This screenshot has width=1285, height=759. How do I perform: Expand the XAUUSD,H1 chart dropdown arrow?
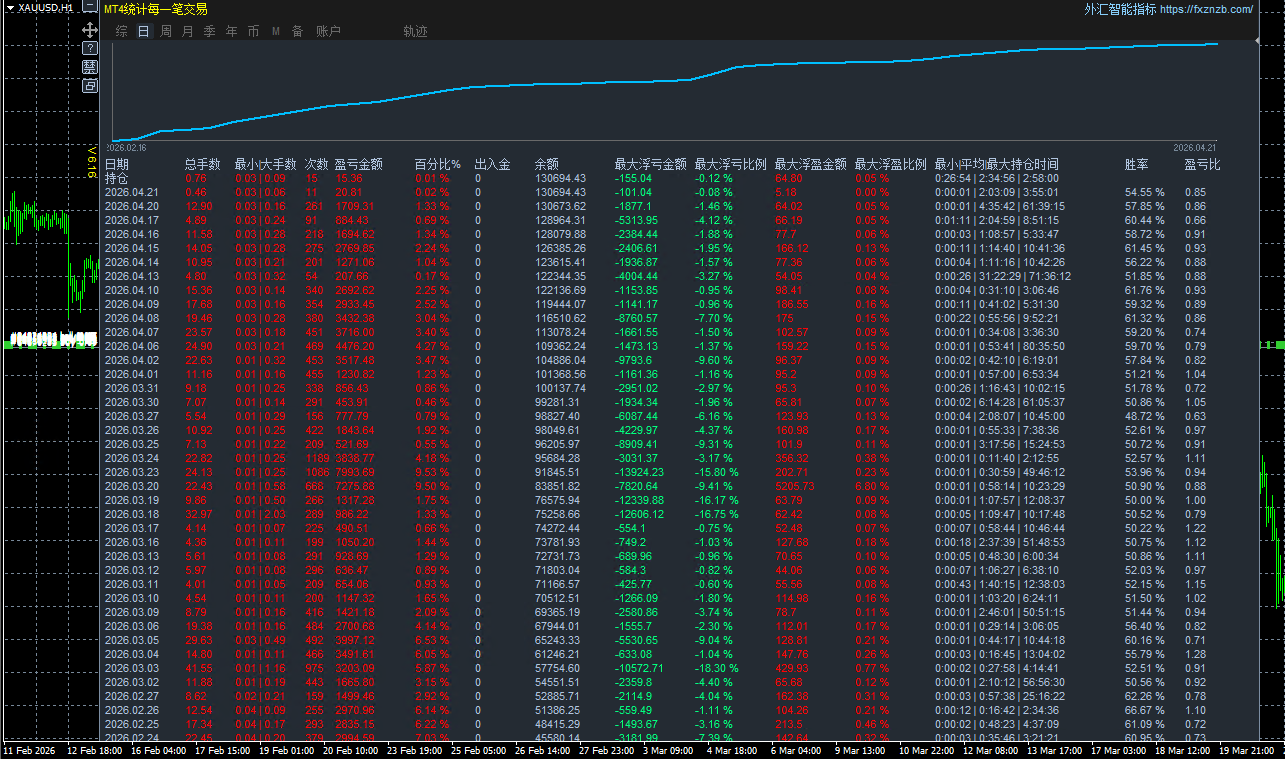click(8, 8)
